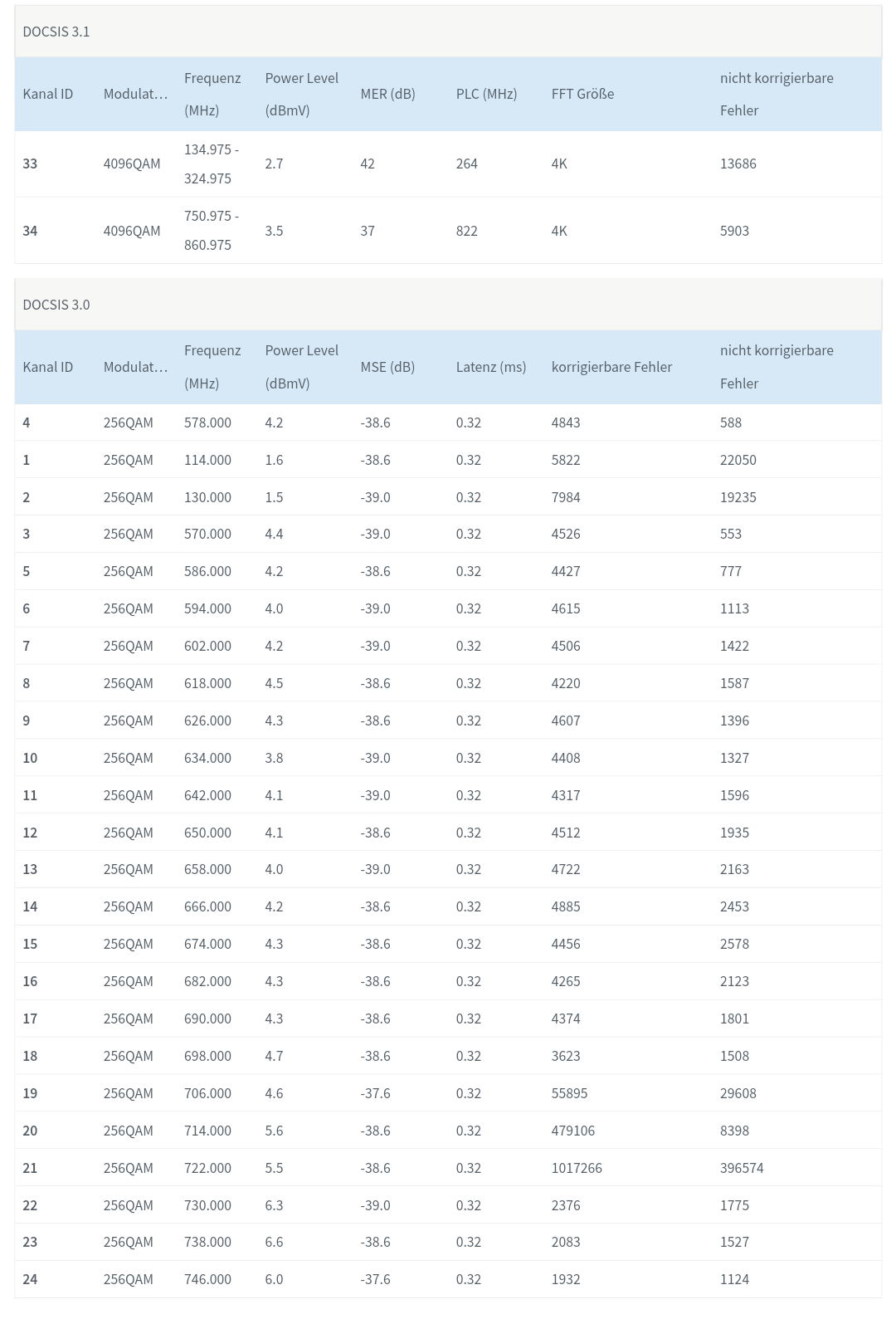Select channel 33 row ID cell

30,164
